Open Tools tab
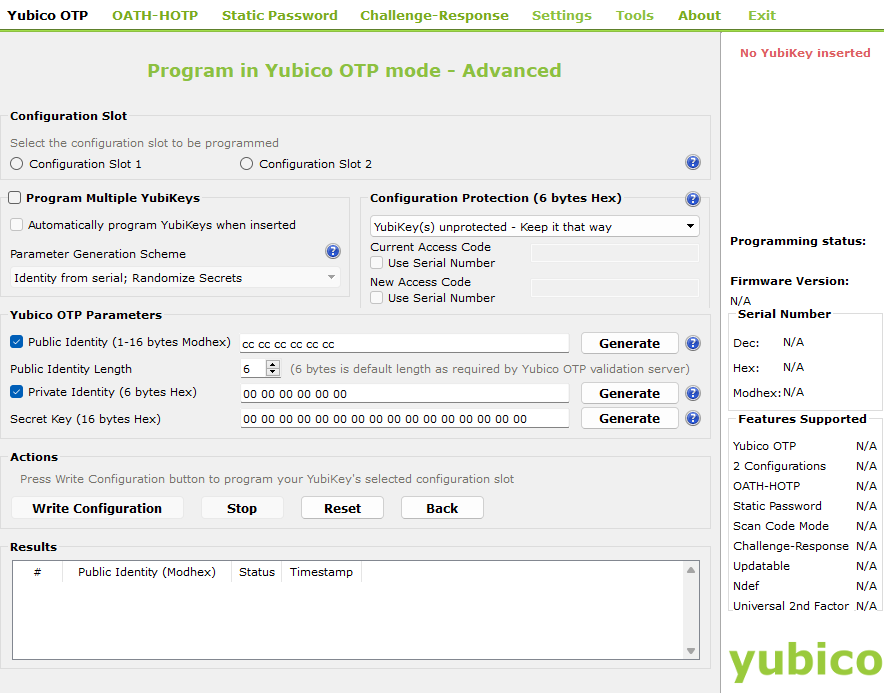The width and height of the screenshot is (884, 693). (x=634, y=15)
